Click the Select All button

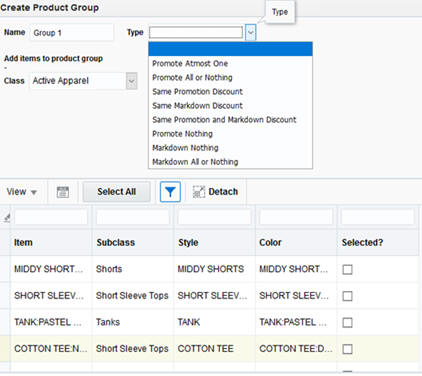[x=117, y=192]
